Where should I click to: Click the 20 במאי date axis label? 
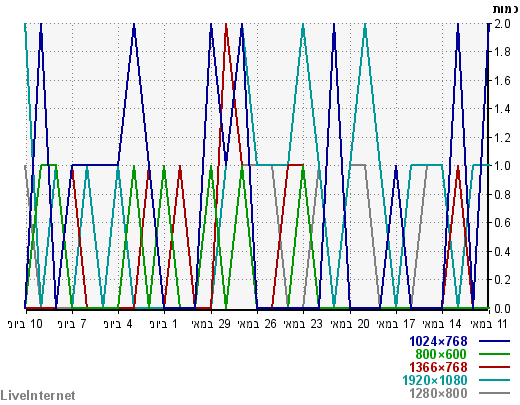(350, 324)
